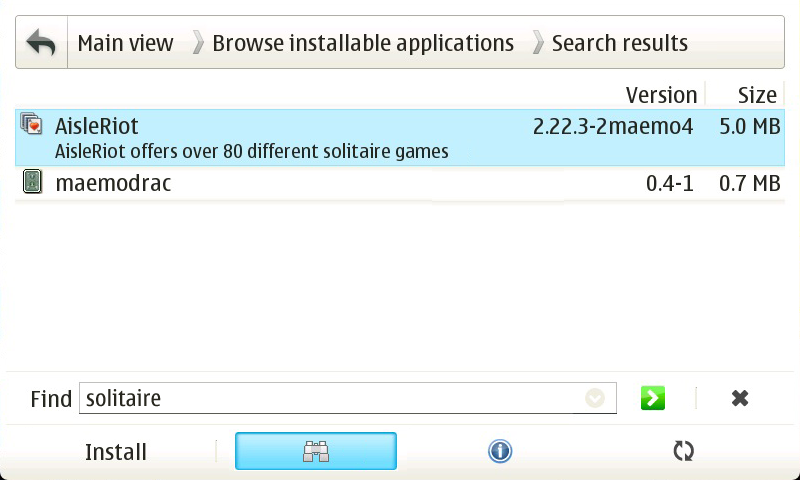Navigate to Main view breadcrumb
The height and width of the screenshot is (480, 800).
[125, 43]
